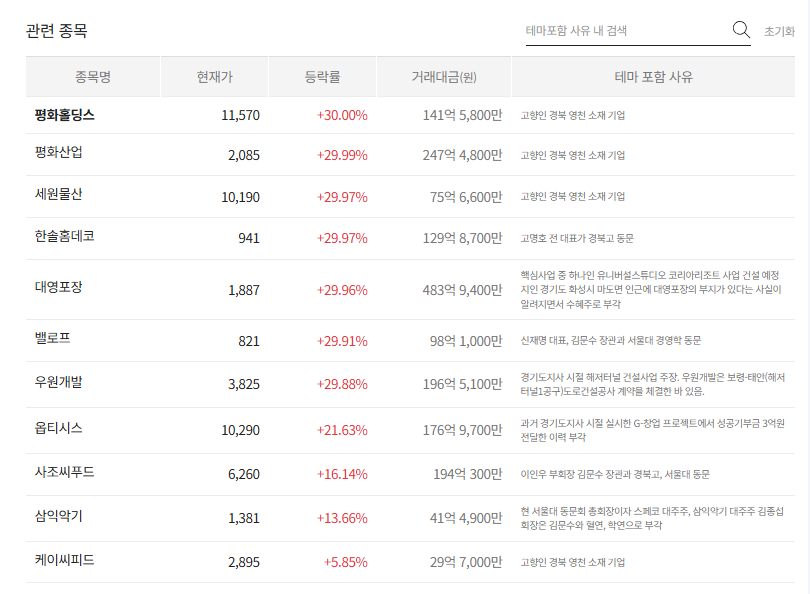Open stock 옵티시스
This screenshot has height=594, width=810.
pyautogui.click(x=58, y=428)
